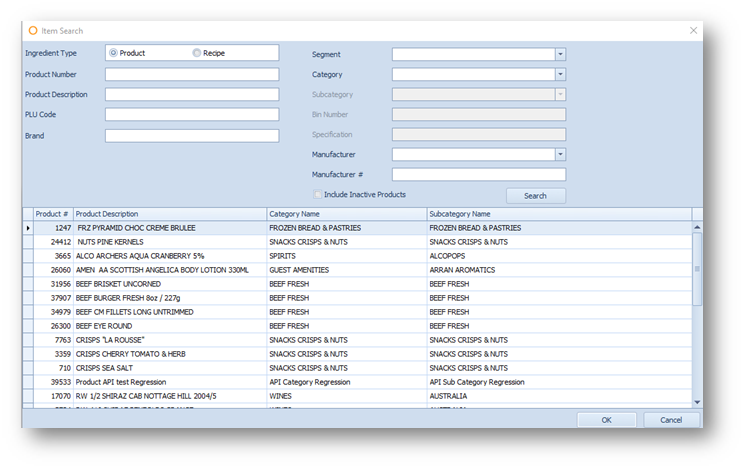
Task: Sort by Product # column header
Action: click(x=52, y=213)
